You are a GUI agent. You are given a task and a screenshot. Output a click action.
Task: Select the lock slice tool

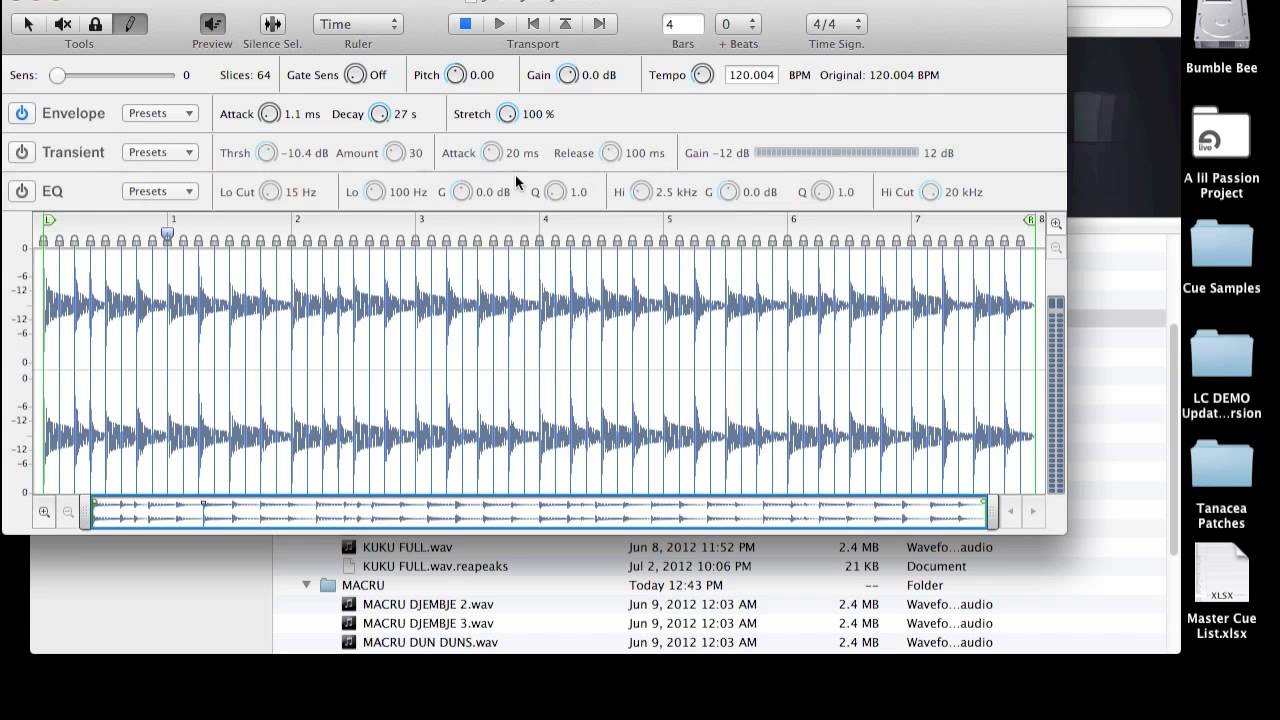click(95, 24)
